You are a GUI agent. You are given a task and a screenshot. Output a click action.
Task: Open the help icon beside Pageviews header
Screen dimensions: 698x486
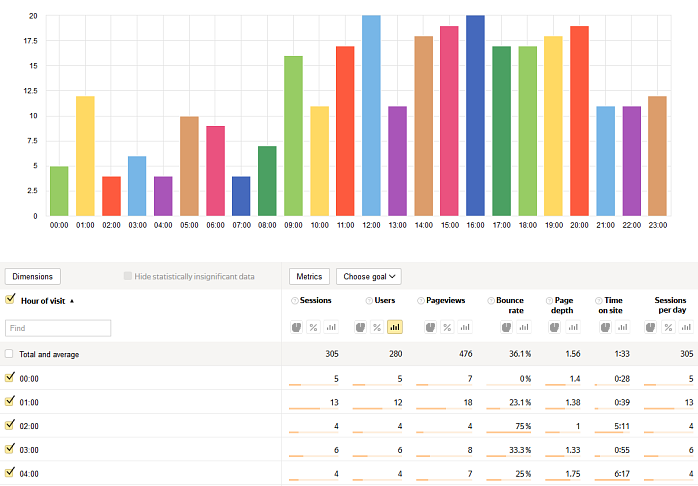421,300
